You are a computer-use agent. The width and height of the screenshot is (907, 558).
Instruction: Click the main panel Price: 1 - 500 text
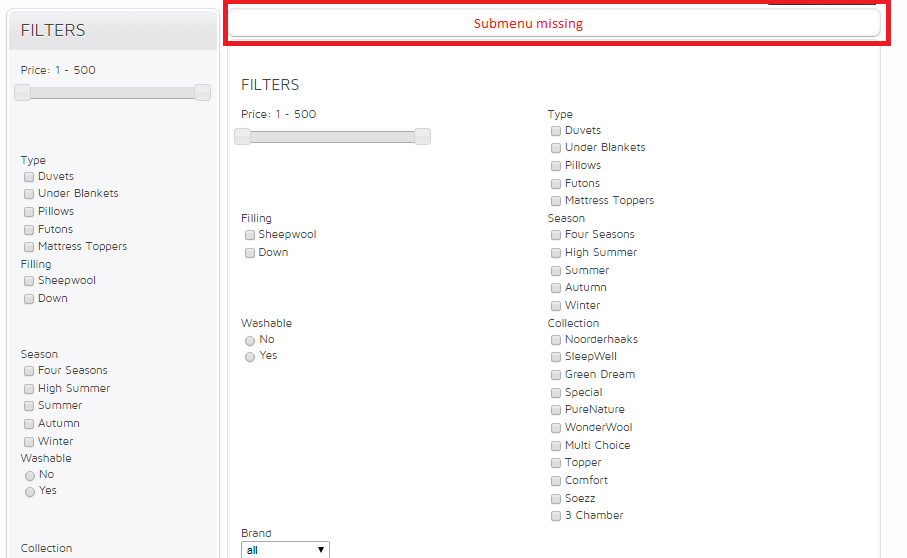(279, 114)
